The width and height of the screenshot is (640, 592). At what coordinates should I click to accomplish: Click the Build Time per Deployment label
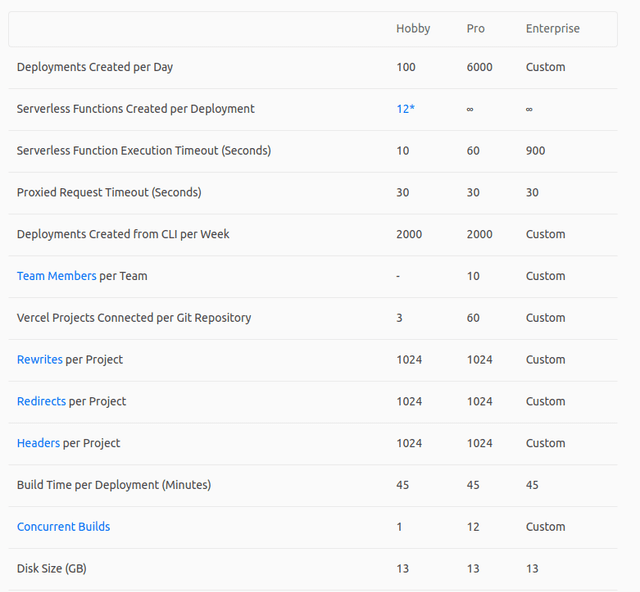(114, 485)
